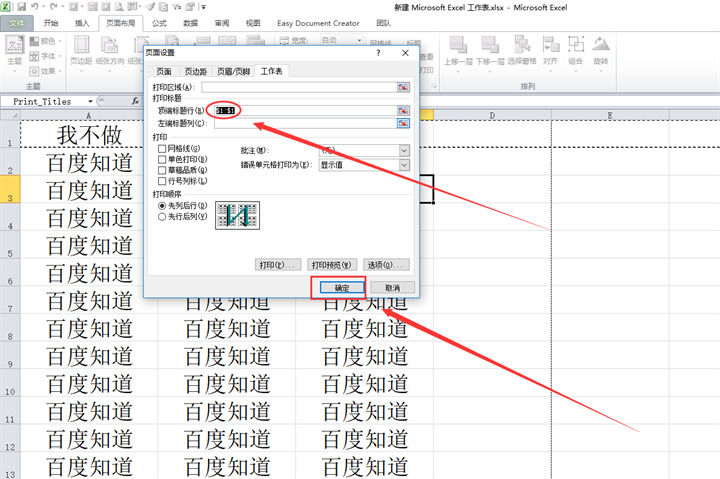
Task: Switch to Header/Footer (页眉/页脚) tab
Action: pos(234,71)
